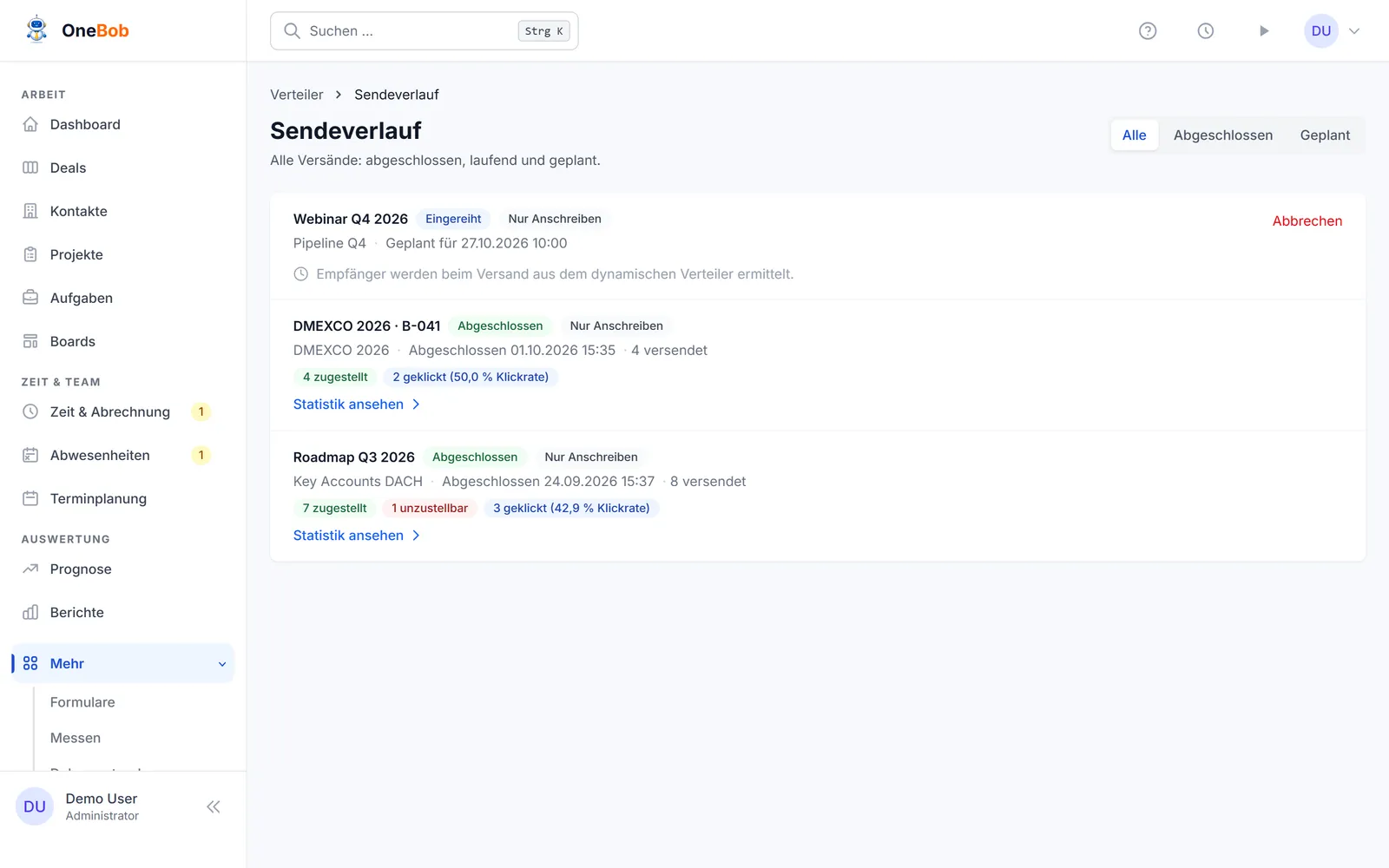
Task: Cancel the Webinar Q4 2026 dispatch via Abbrechen
Action: 1307,221
